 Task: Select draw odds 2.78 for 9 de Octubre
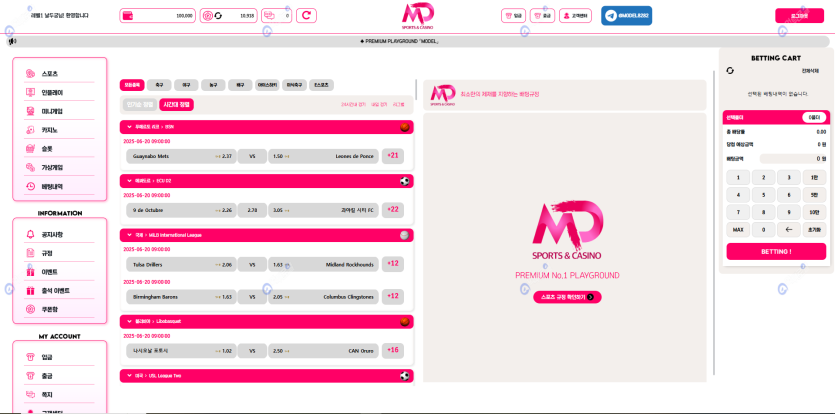click(252, 210)
